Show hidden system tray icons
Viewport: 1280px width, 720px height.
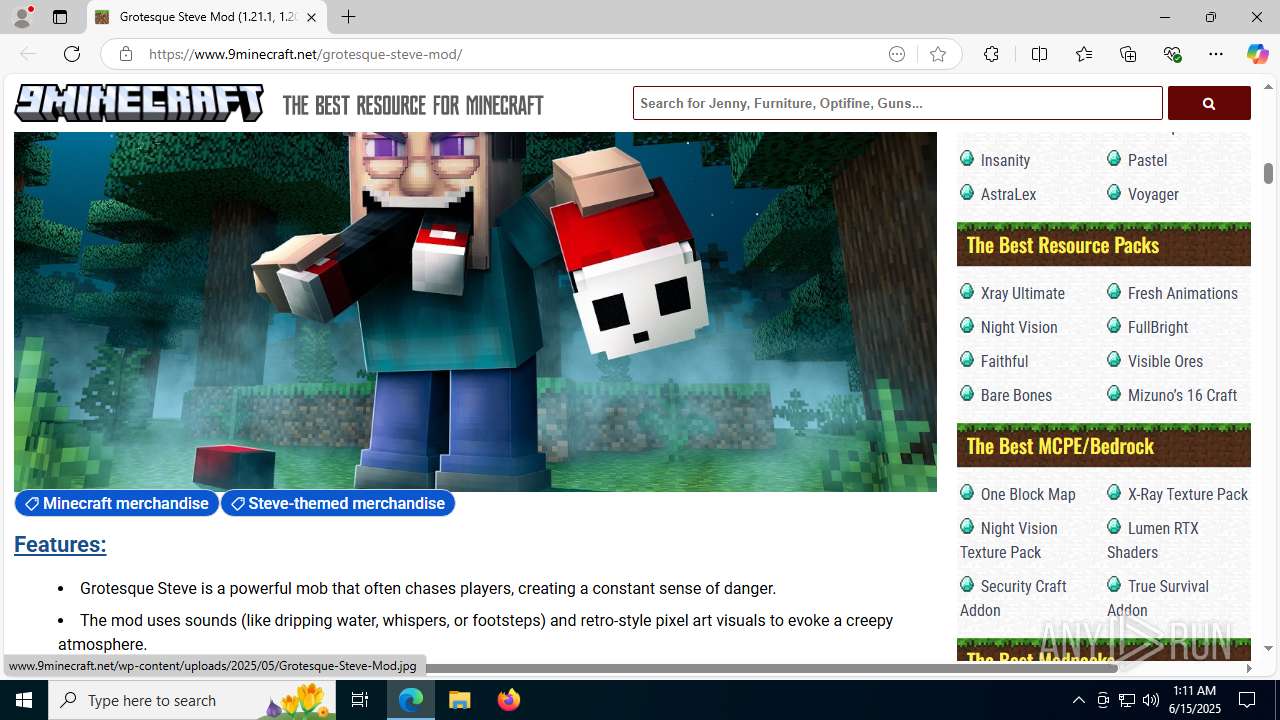pyautogui.click(x=1078, y=700)
